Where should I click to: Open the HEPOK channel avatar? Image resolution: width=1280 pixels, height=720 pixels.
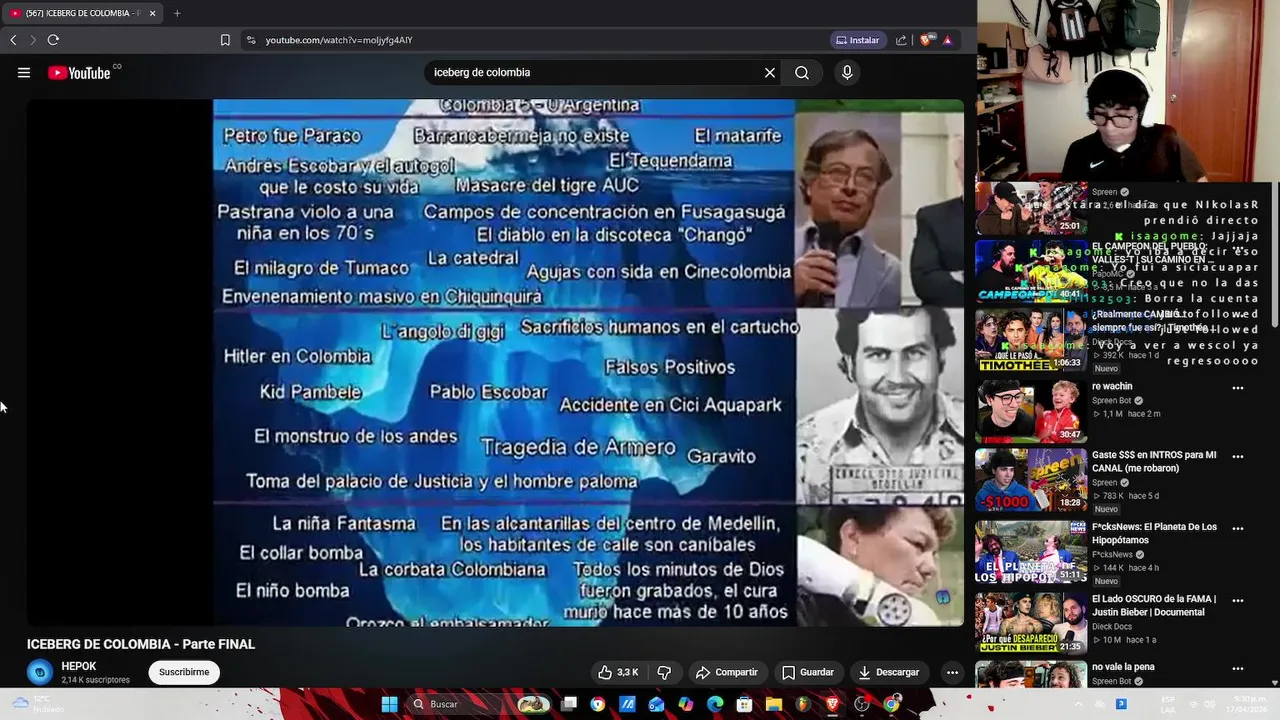pos(40,672)
